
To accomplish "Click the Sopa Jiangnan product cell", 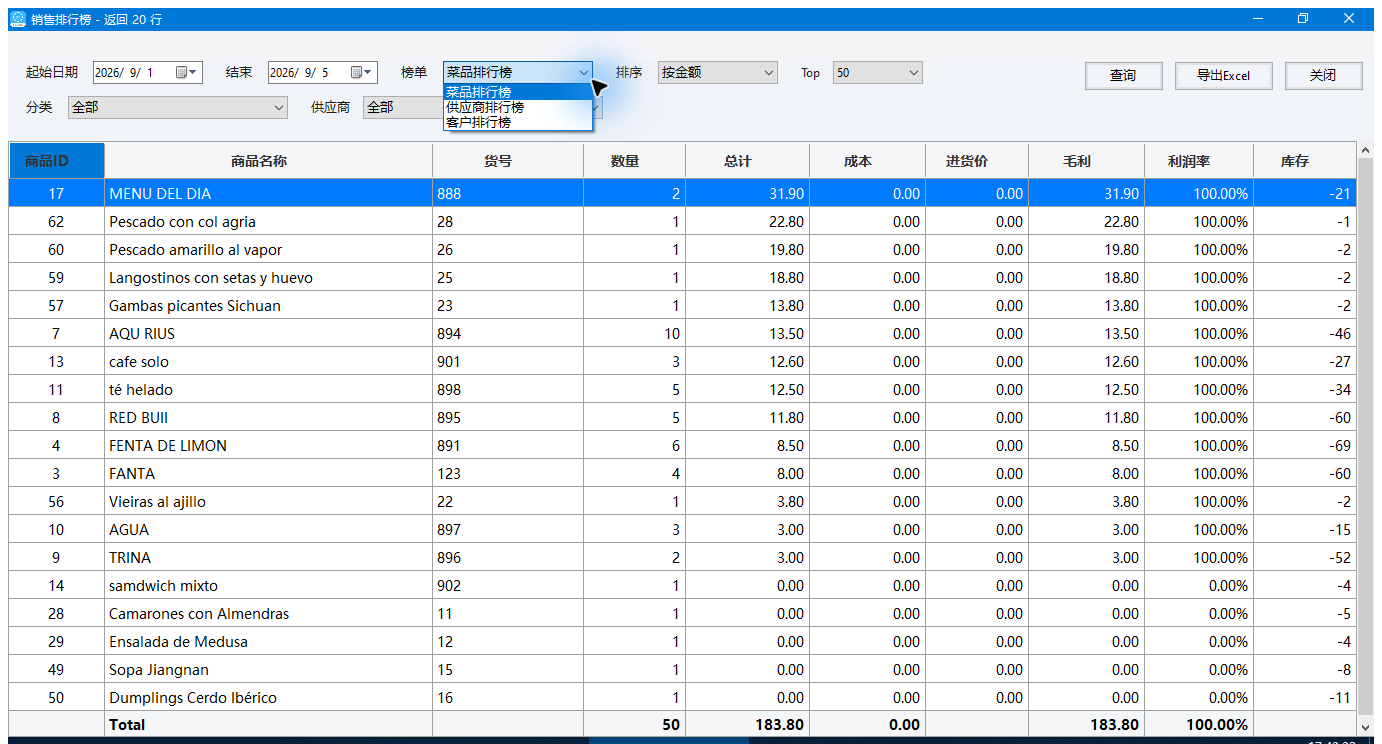I will coord(268,670).
